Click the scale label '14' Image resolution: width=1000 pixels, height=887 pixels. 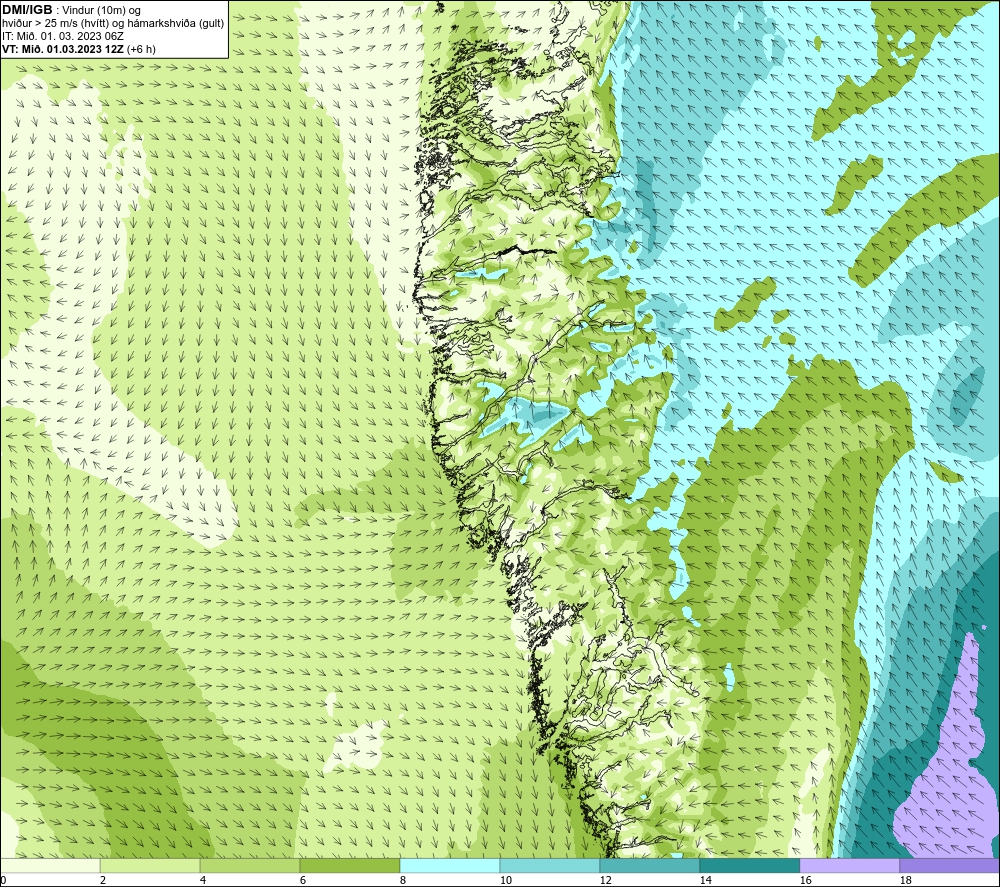(705, 880)
